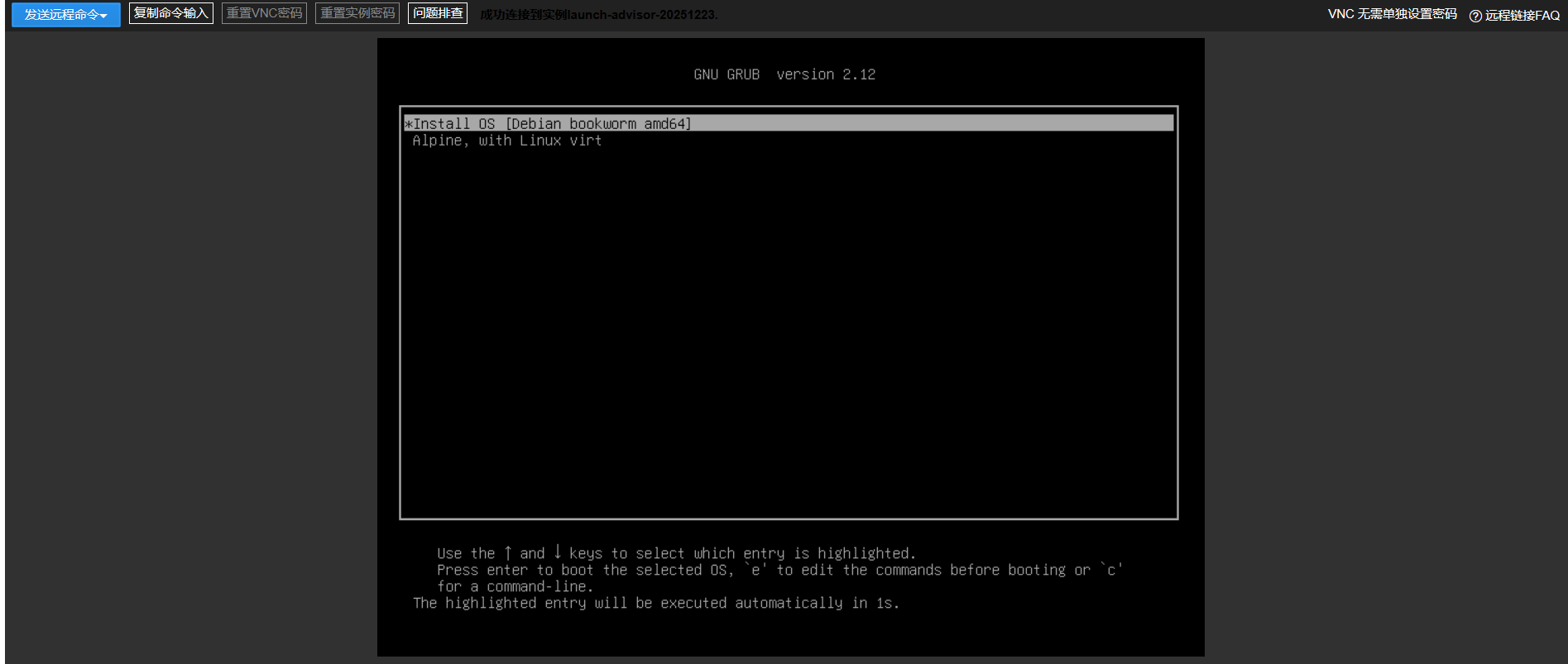1568x664 pixels.
Task: Click the 重置实例密码 button
Action: click(x=357, y=13)
